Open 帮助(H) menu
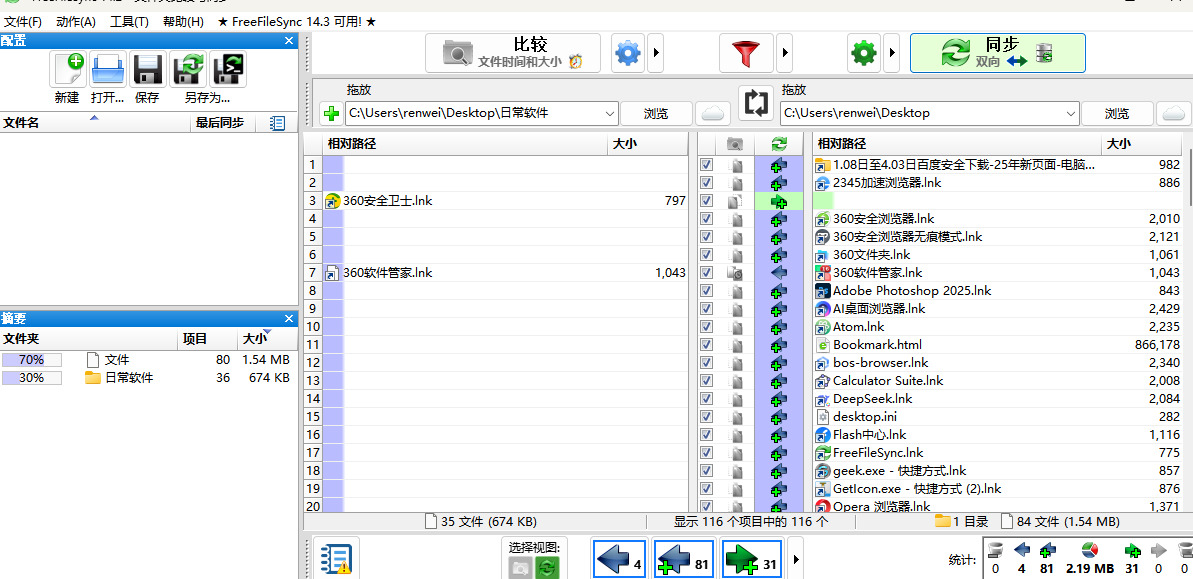Image resolution: width=1193 pixels, height=579 pixels. 183,22
